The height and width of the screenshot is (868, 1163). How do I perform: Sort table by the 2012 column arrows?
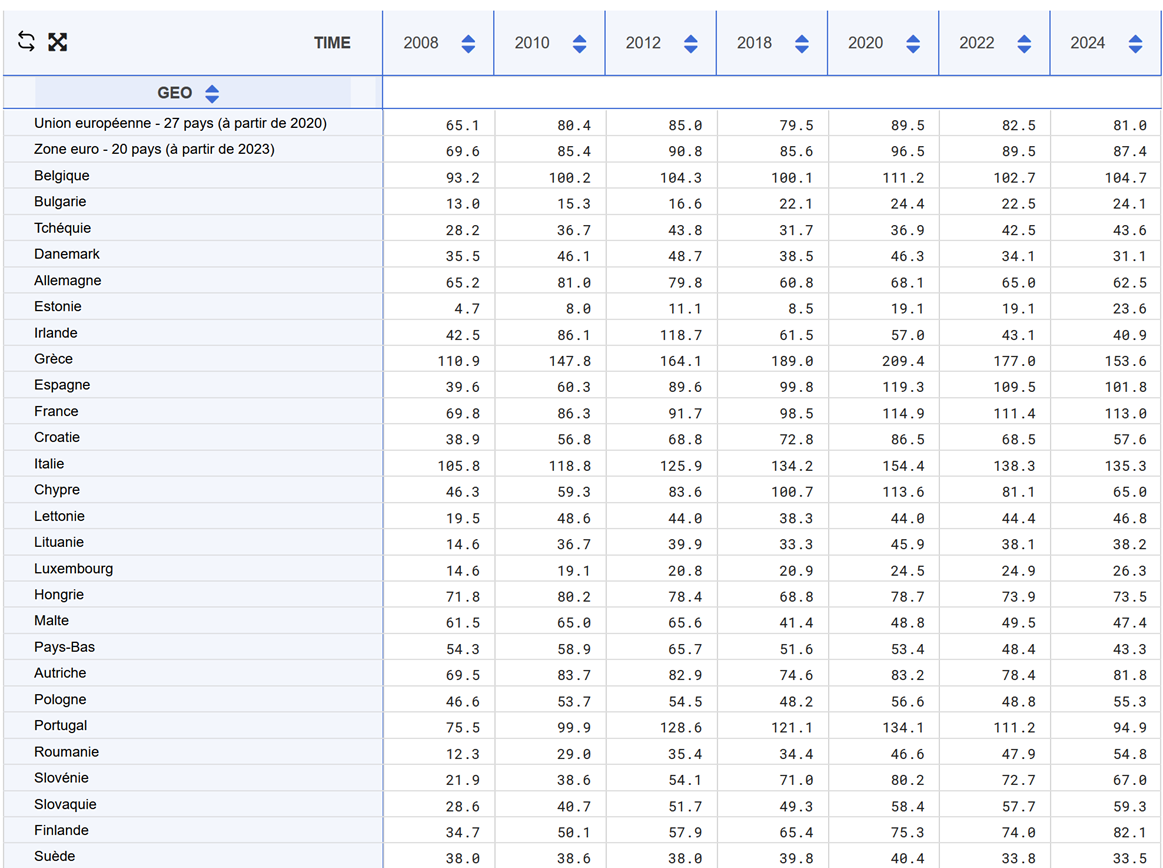690,43
